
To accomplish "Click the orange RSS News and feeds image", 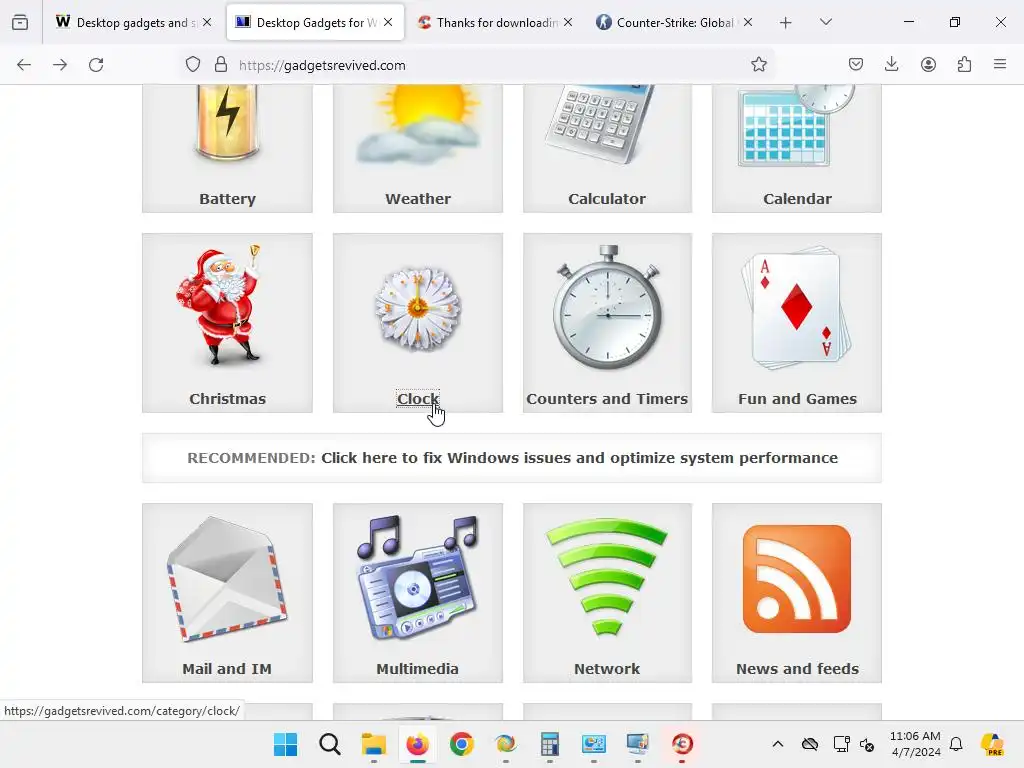I will point(797,579).
